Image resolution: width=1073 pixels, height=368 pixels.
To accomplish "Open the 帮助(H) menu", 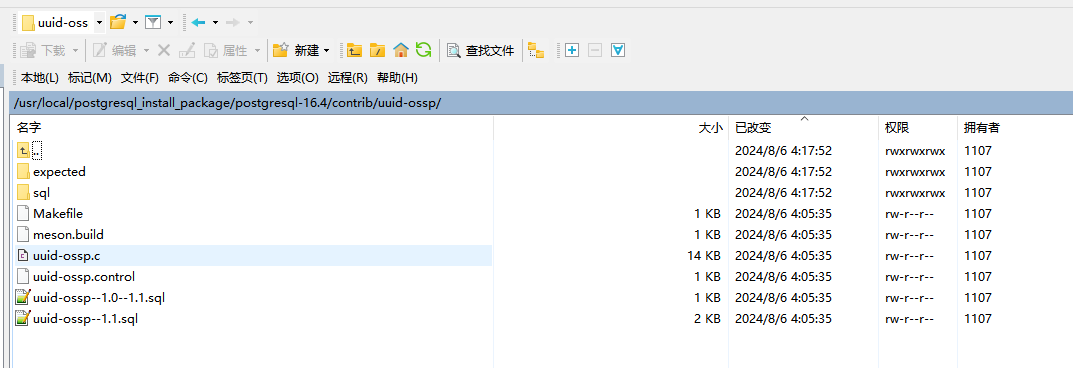I will 398,77.
